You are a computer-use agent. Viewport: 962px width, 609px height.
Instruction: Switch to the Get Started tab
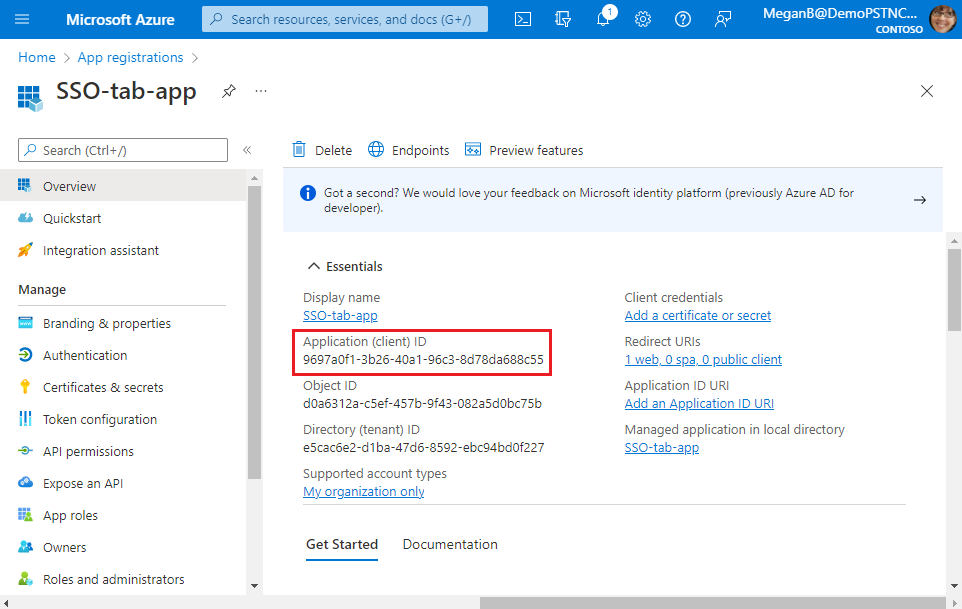pos(342,545)
